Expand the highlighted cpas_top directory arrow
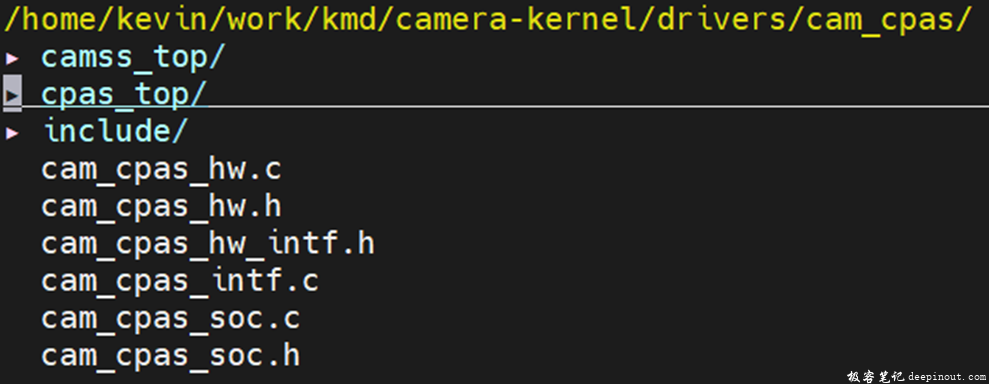The height and width of the screenshot is (384, 989). coord(13,95)
